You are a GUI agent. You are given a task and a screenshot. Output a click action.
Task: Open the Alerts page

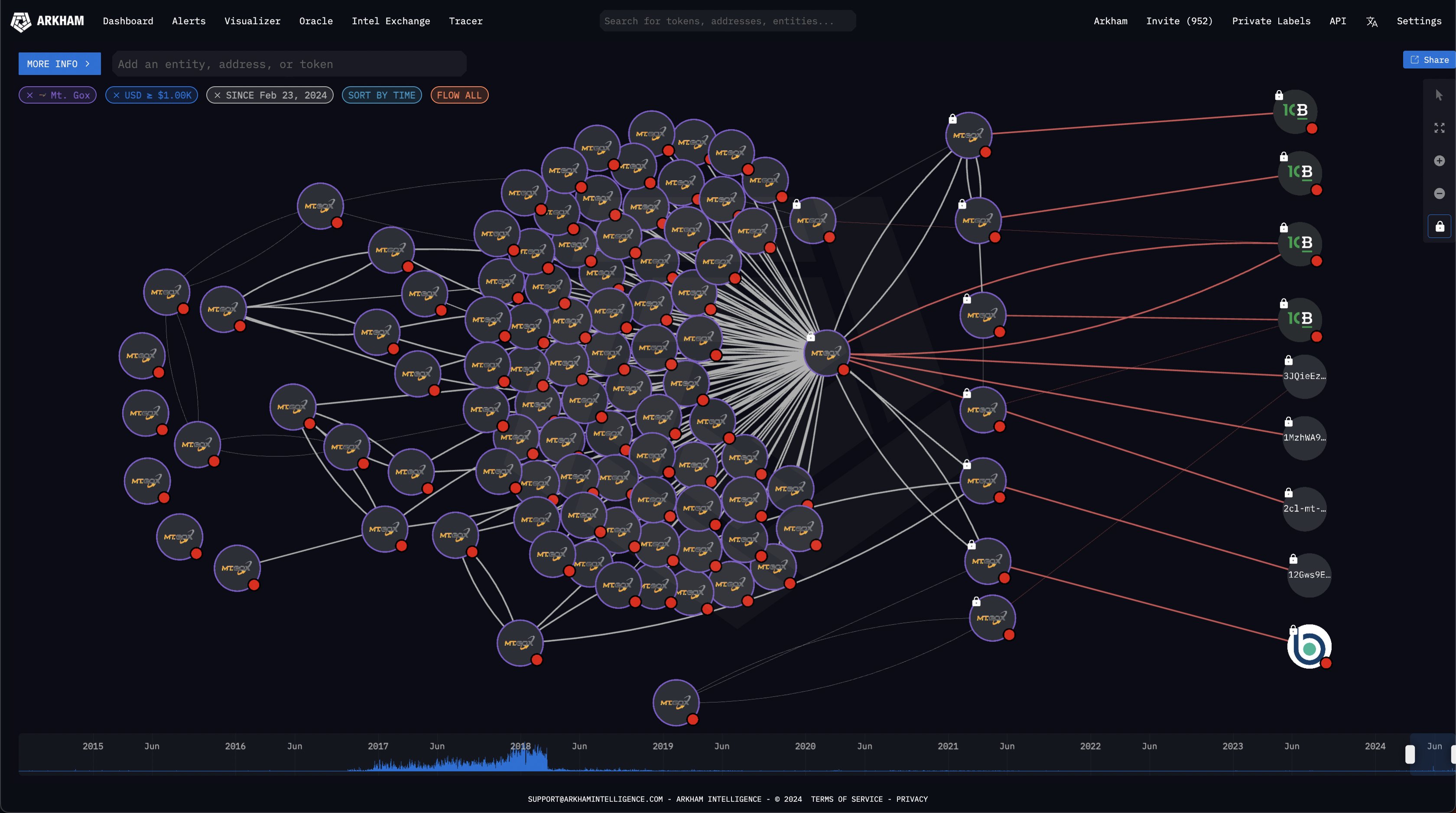point(189,22)
